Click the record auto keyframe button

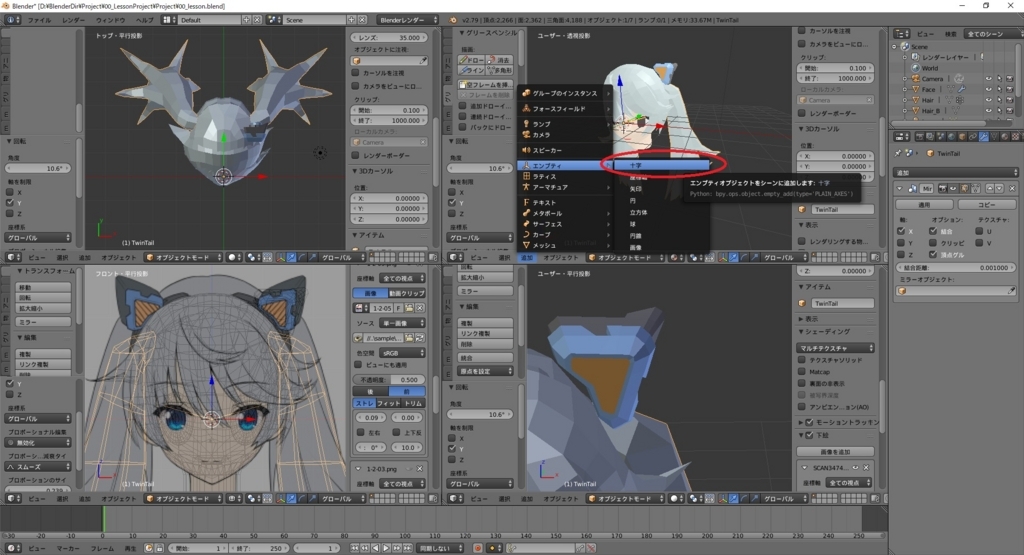tap(477, 548)
